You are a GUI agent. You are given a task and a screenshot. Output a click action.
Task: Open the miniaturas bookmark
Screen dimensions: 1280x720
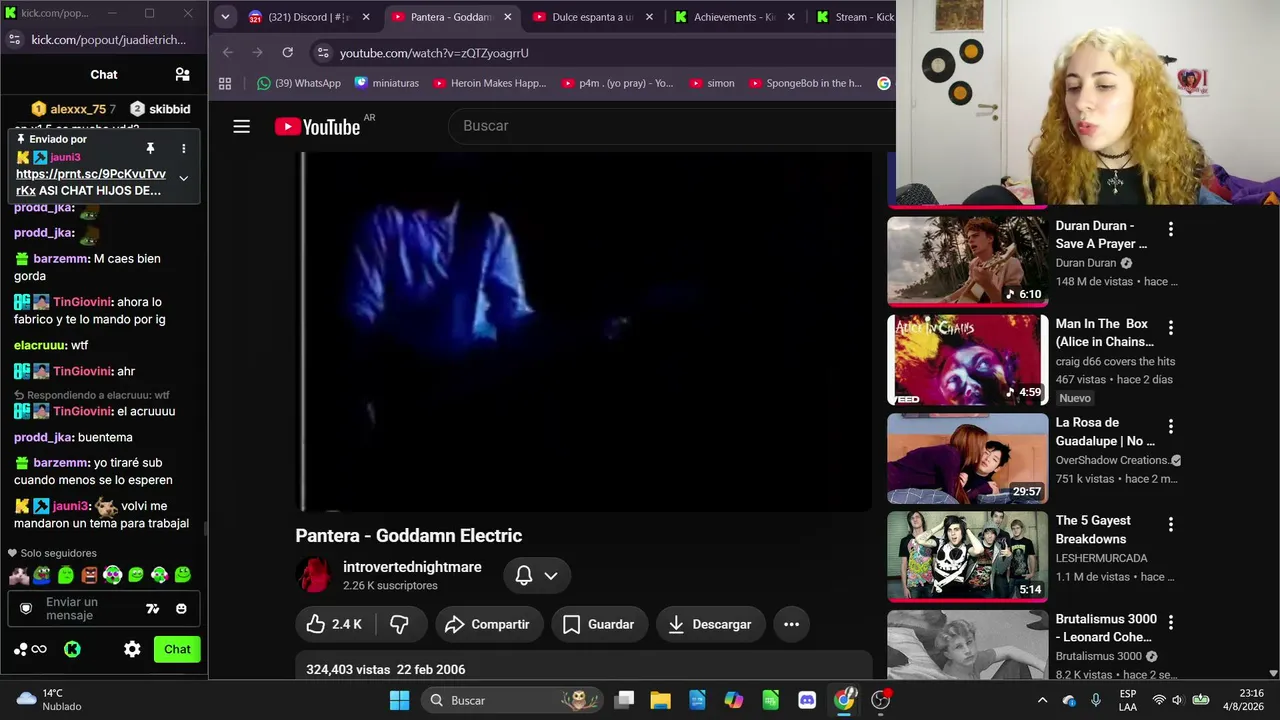click(387, 83)
